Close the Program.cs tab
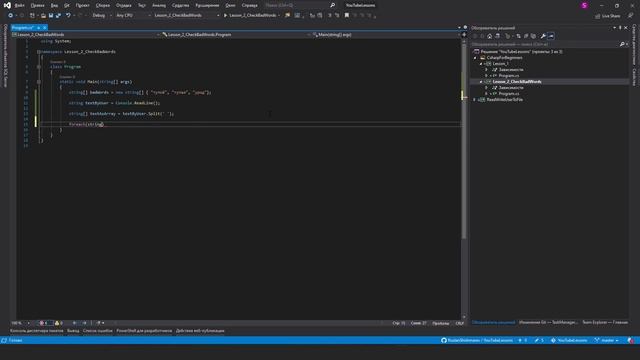The image size is (640, 360). pyautogui.click(x=44, y=28)
